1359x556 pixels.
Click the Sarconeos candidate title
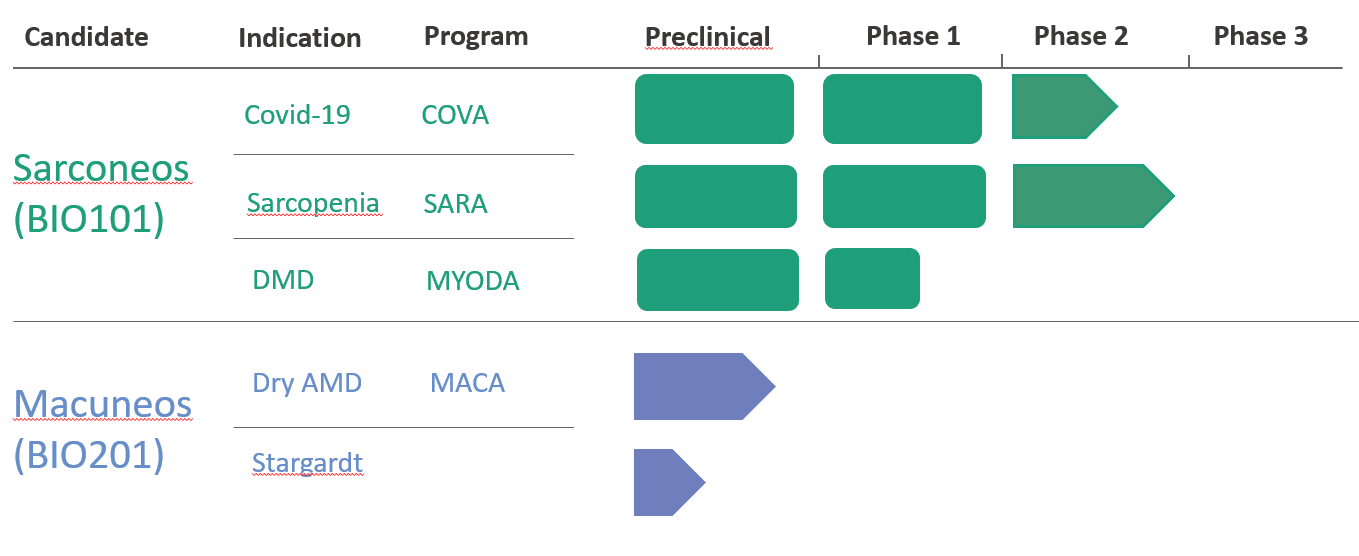pos(101,170)
